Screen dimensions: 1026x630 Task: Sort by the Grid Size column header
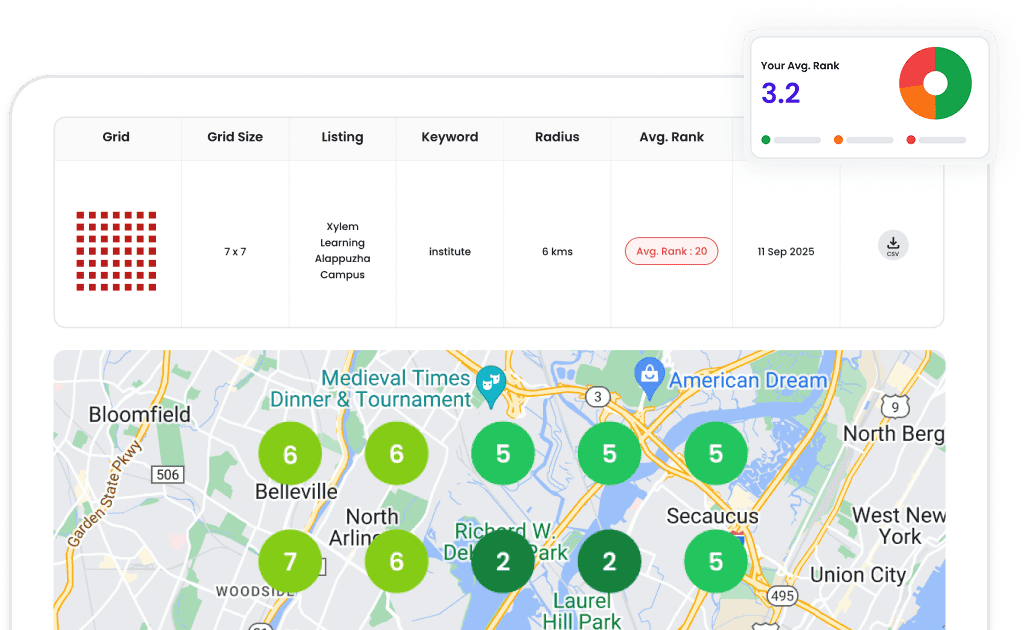click(235, 137)
